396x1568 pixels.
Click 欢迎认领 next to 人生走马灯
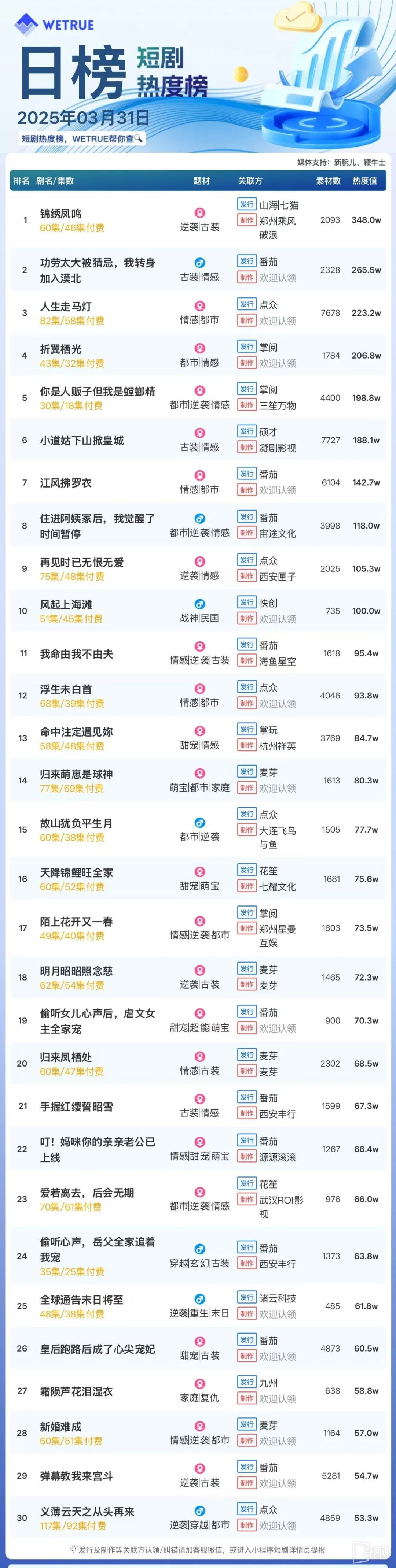[278, 321]
